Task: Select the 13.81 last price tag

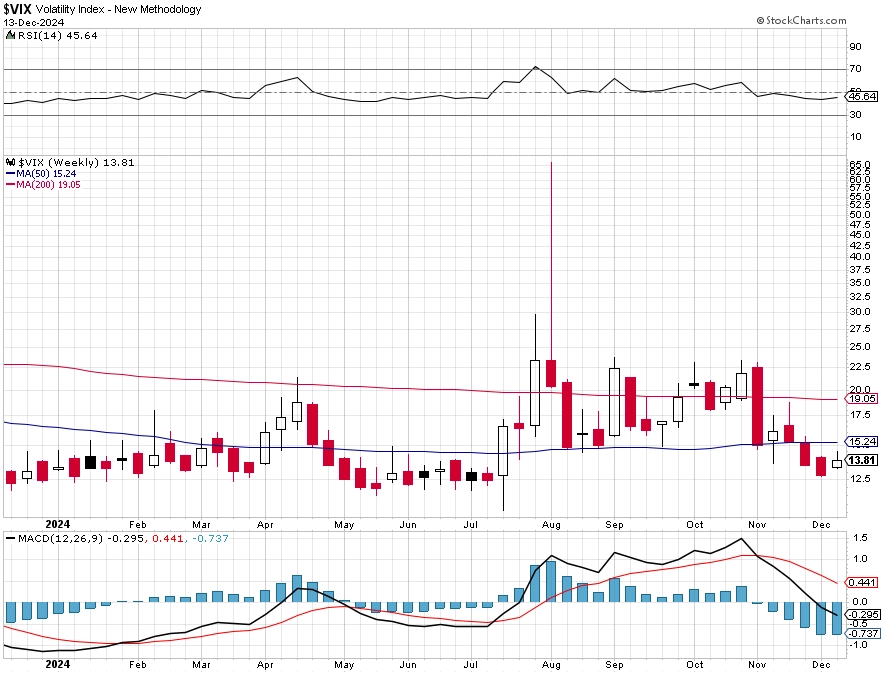Action: click(862, 460)
